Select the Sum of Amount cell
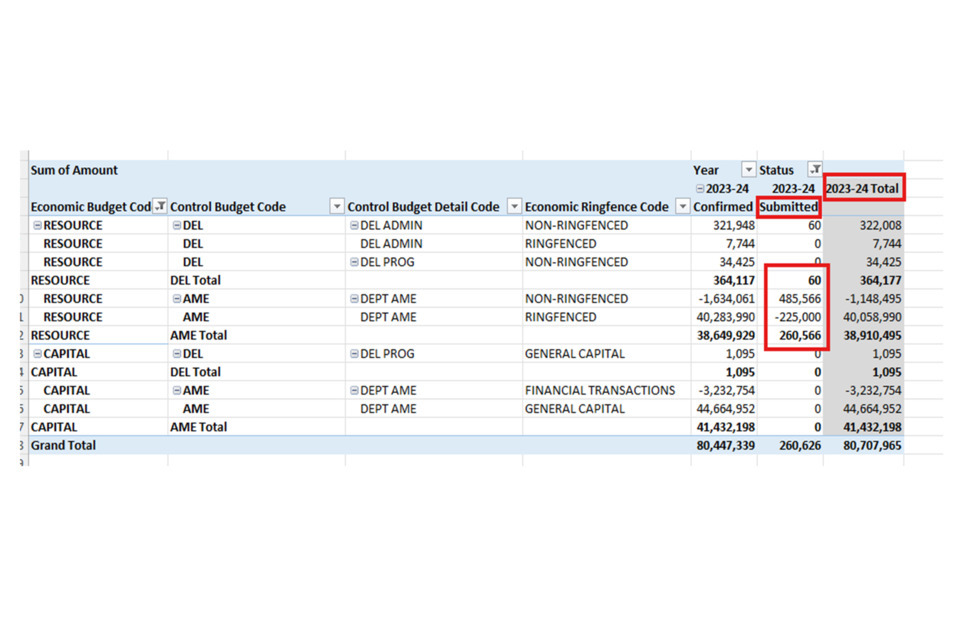This screenshot has height=640, width=960. point(74,170)
